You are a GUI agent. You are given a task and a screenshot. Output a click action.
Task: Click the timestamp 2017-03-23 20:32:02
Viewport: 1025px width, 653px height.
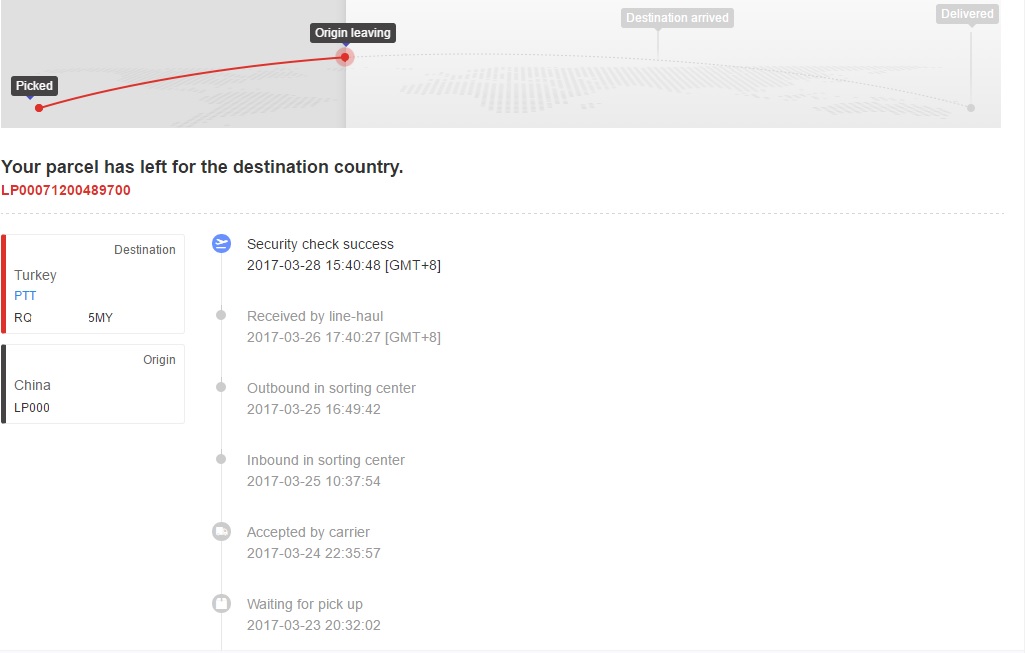[x=314, y=625]
